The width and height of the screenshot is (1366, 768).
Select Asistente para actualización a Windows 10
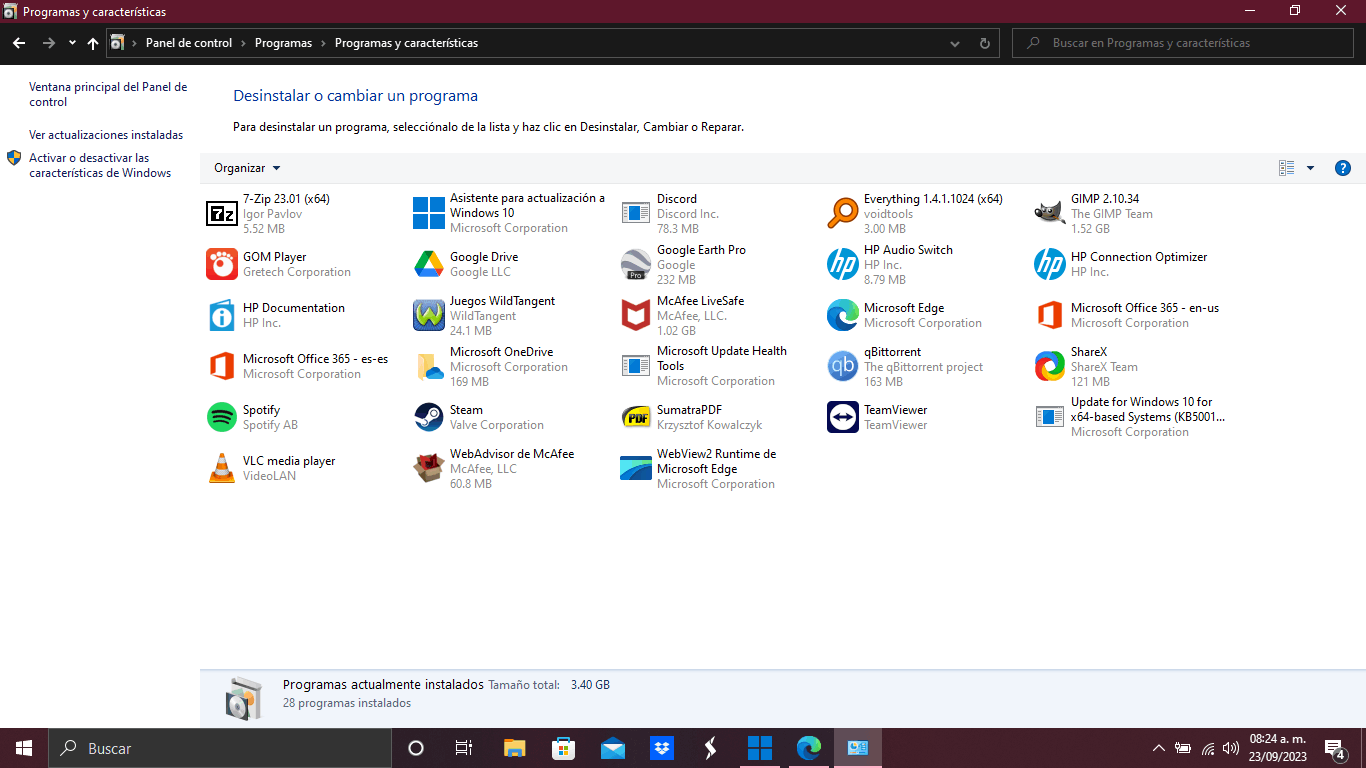click(x=511, y=213)
